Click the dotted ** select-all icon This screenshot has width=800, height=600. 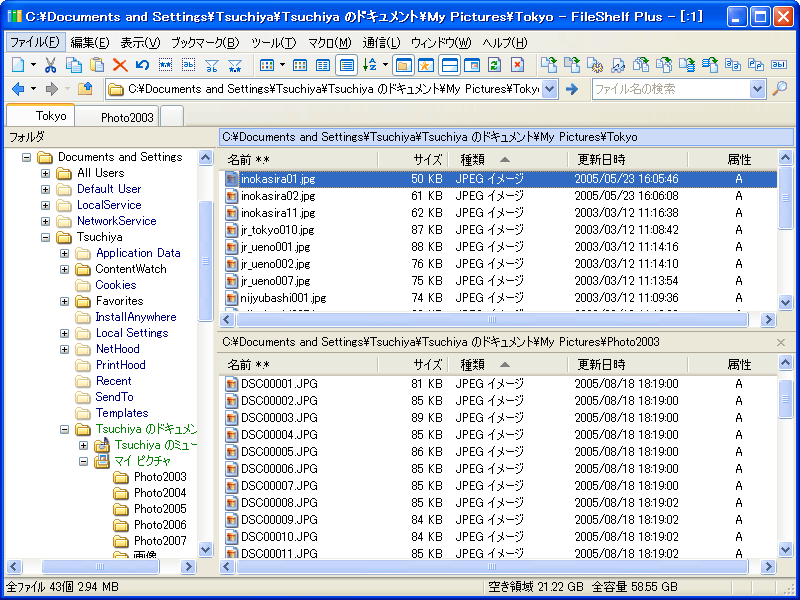point(165,65)
